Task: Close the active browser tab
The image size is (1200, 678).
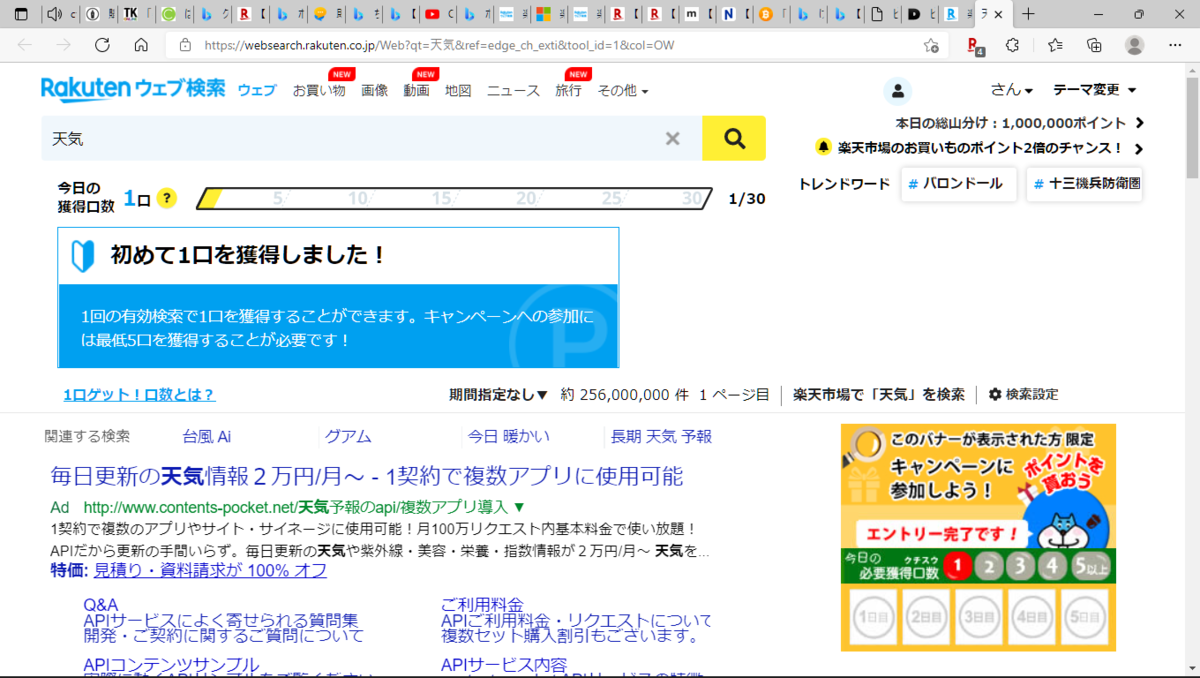Action: 998,14
